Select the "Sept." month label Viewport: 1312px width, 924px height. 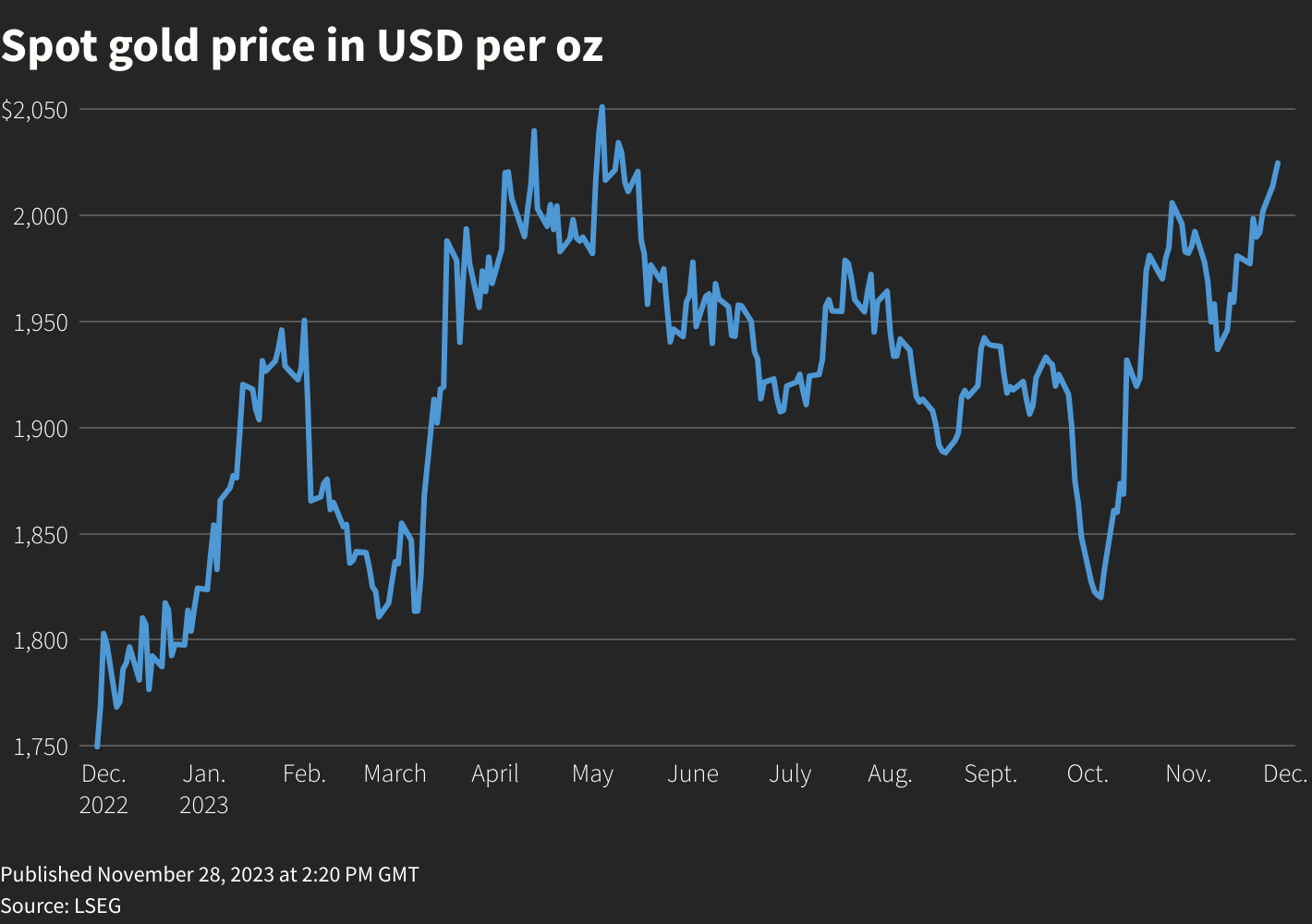point(990,774)
